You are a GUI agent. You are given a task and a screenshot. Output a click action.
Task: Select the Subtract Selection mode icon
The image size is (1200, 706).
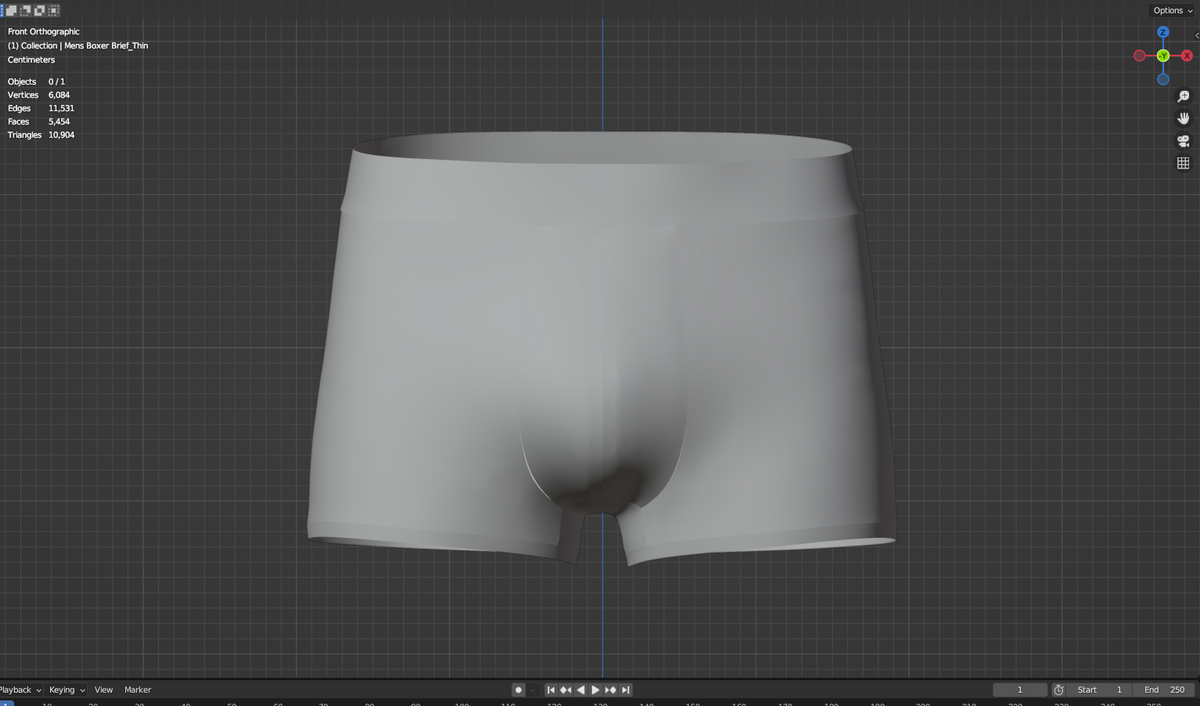point(25,10)
